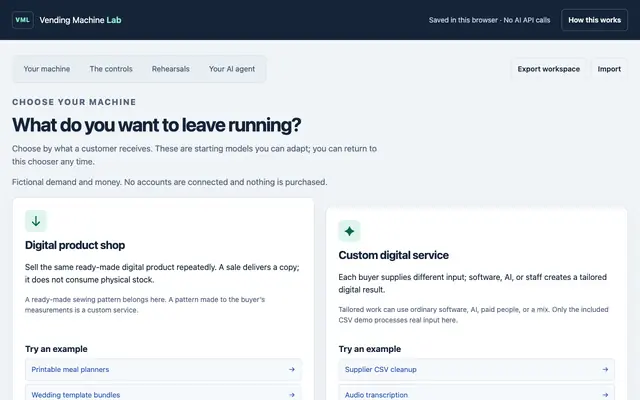Click the Vending Machine Lab title
The height and width of the screenshot is (400, 640).
pos(80,20)
